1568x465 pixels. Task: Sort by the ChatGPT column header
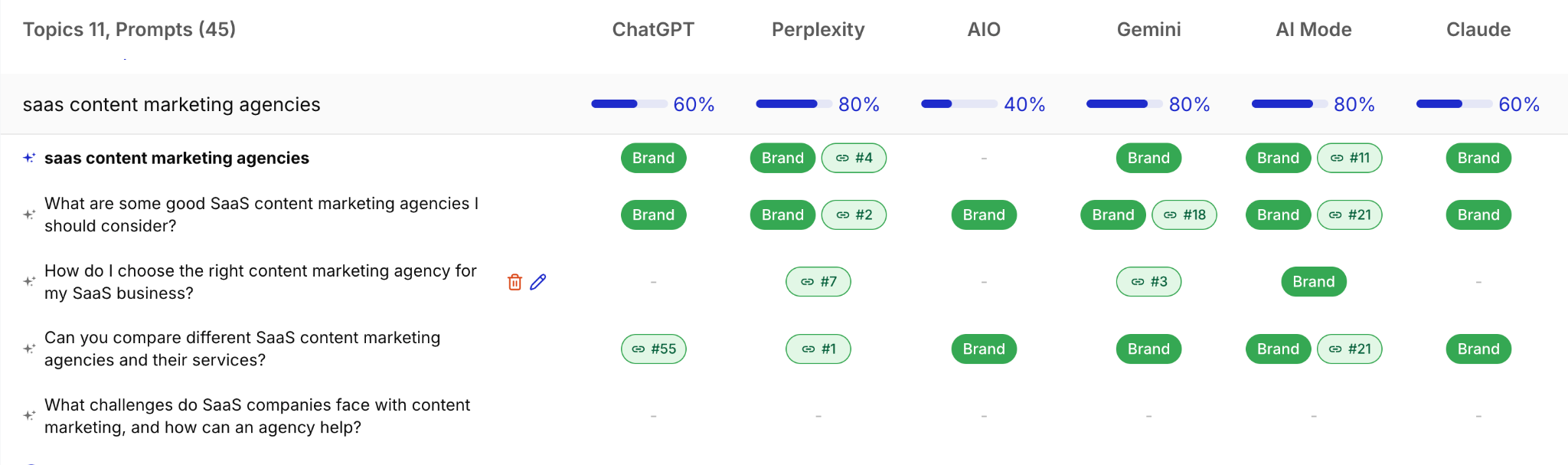click(653, 29)
